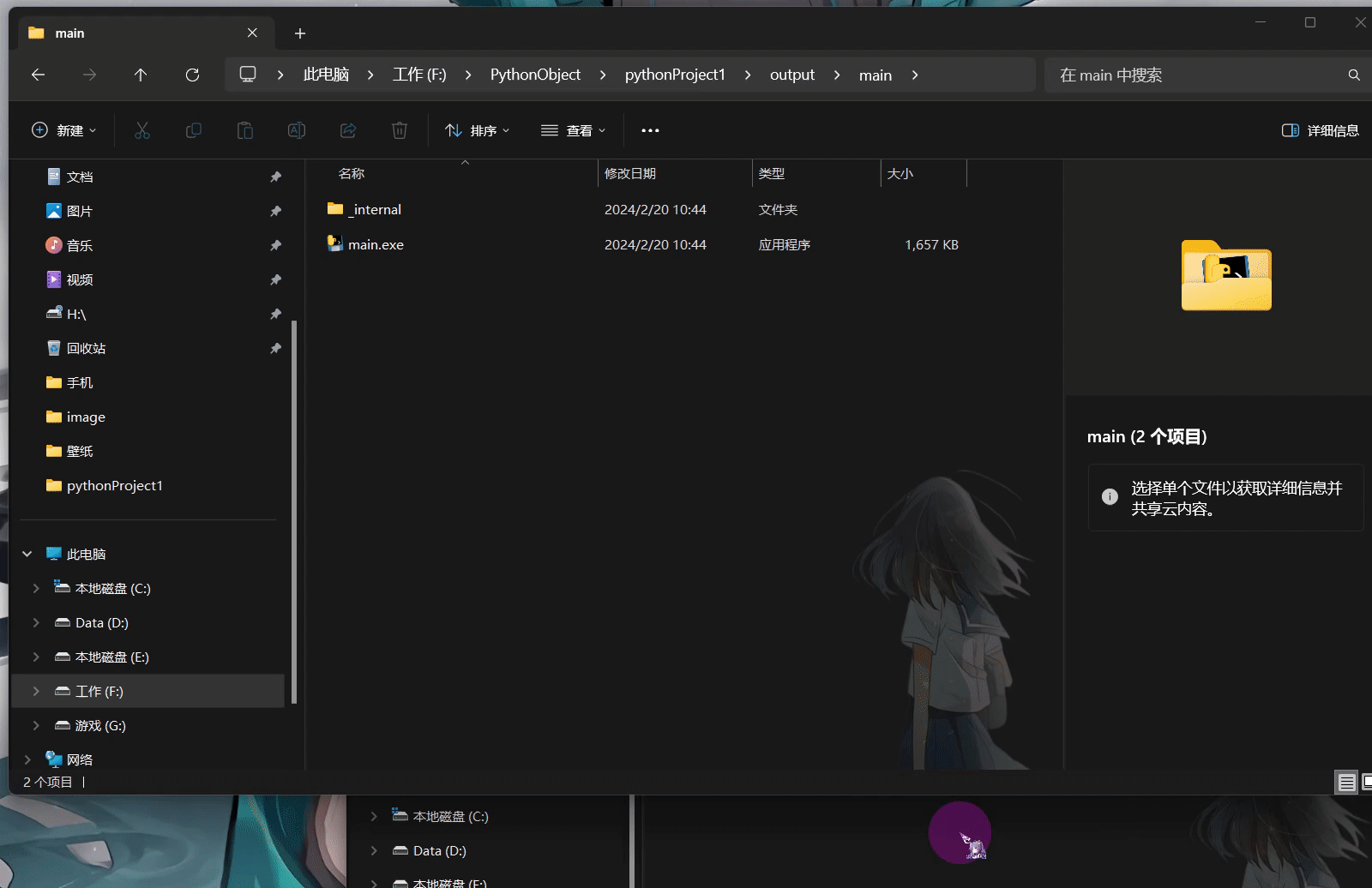Expand 网络 in navigation pane

(27, 759)
